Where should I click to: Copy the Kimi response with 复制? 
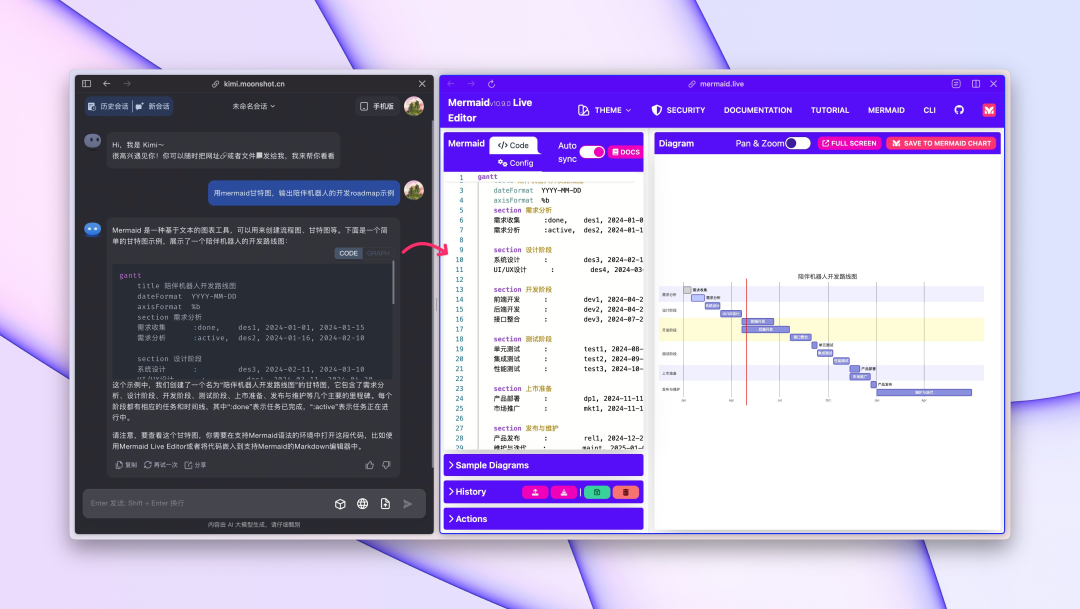coord(126,465)
